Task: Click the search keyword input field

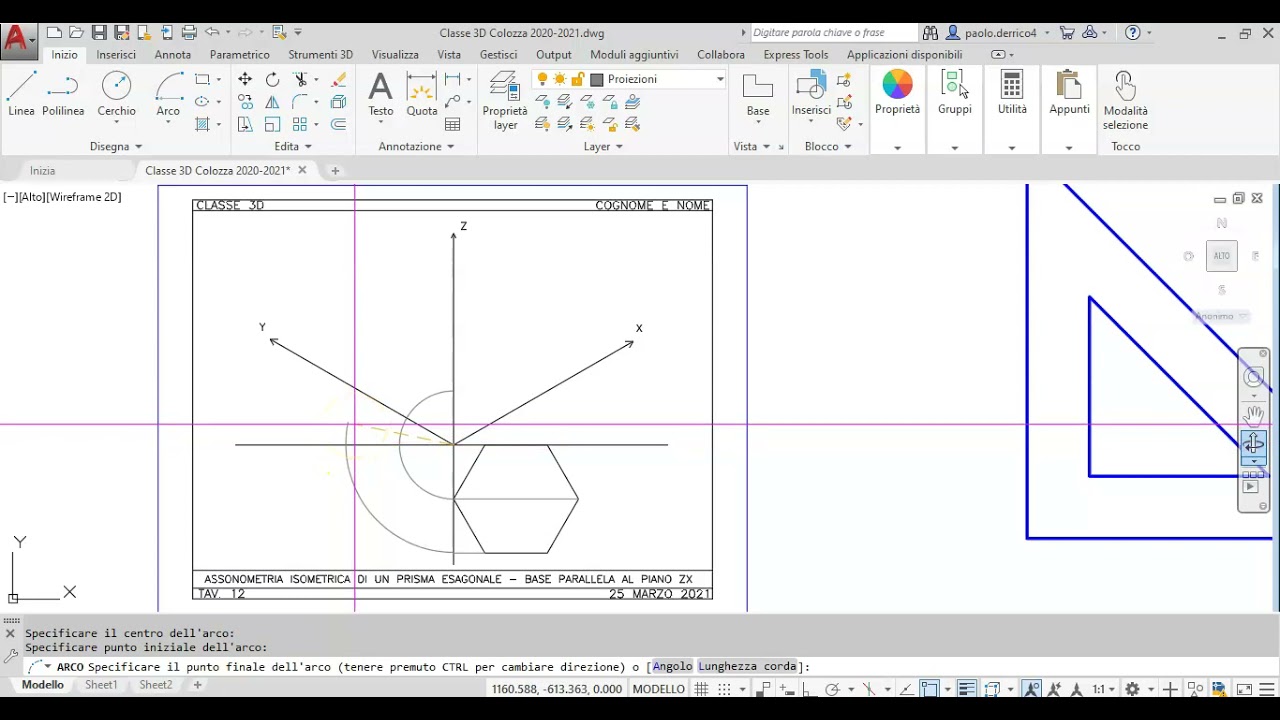Action: click(x=833, y=33)
